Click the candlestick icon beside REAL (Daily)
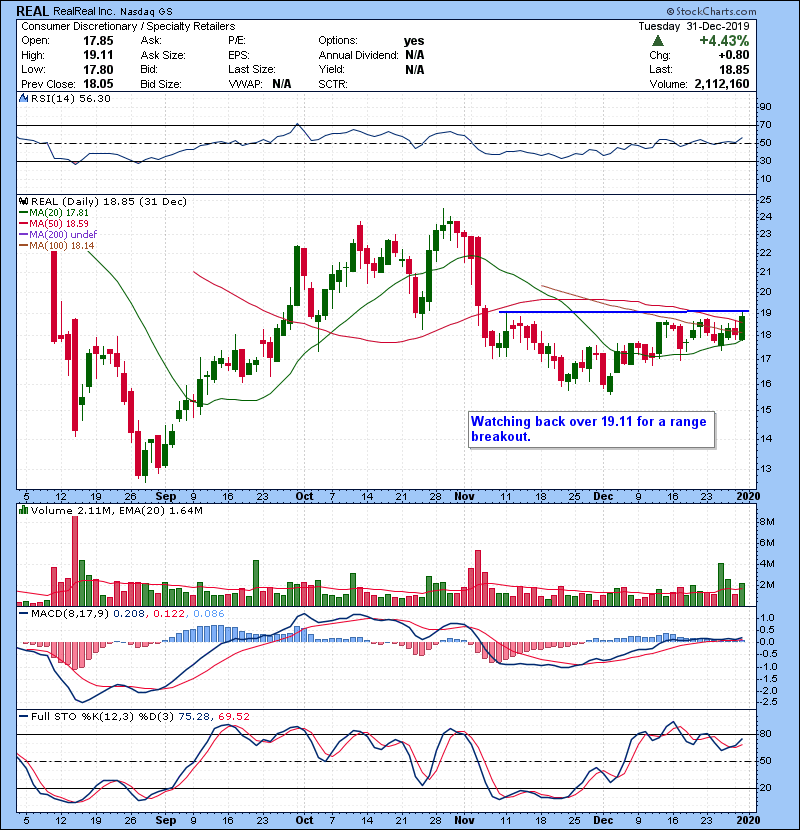Viewport: 800px width, 830px height. [24, 201]
